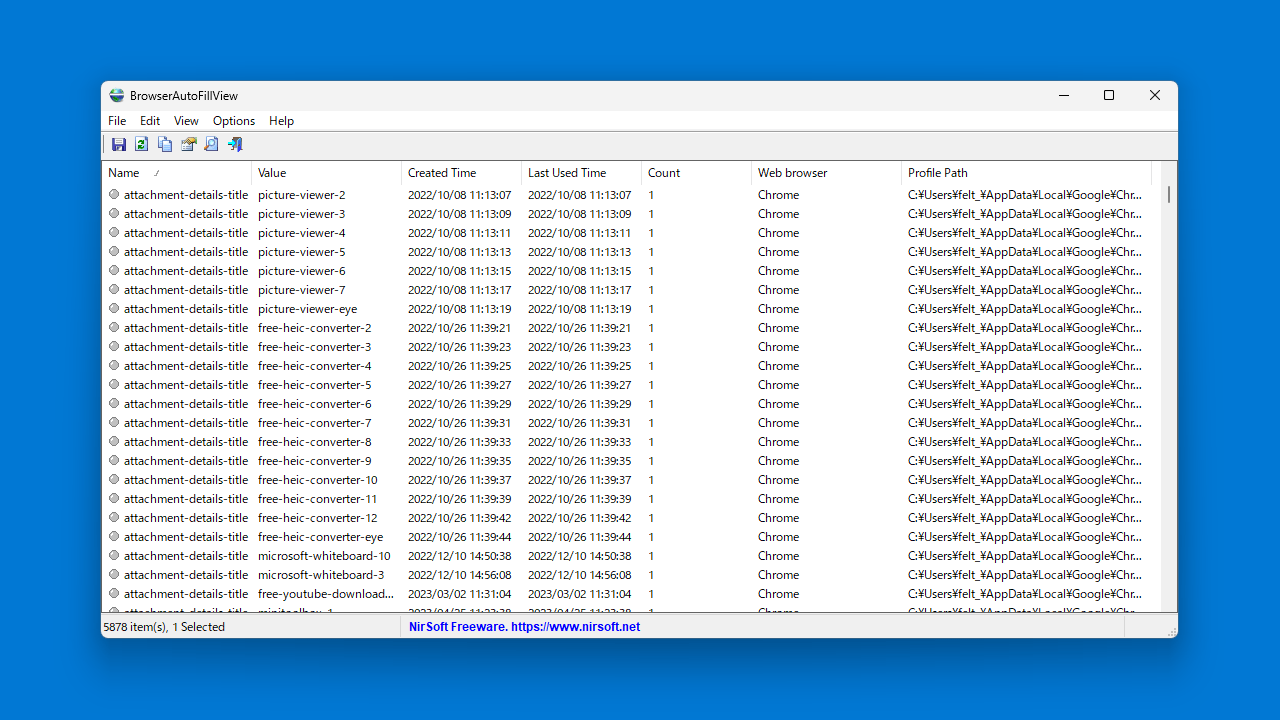The image size is (1280, 720).
Task: Sort by the Last Used Time column header
Action: point(581,173)
